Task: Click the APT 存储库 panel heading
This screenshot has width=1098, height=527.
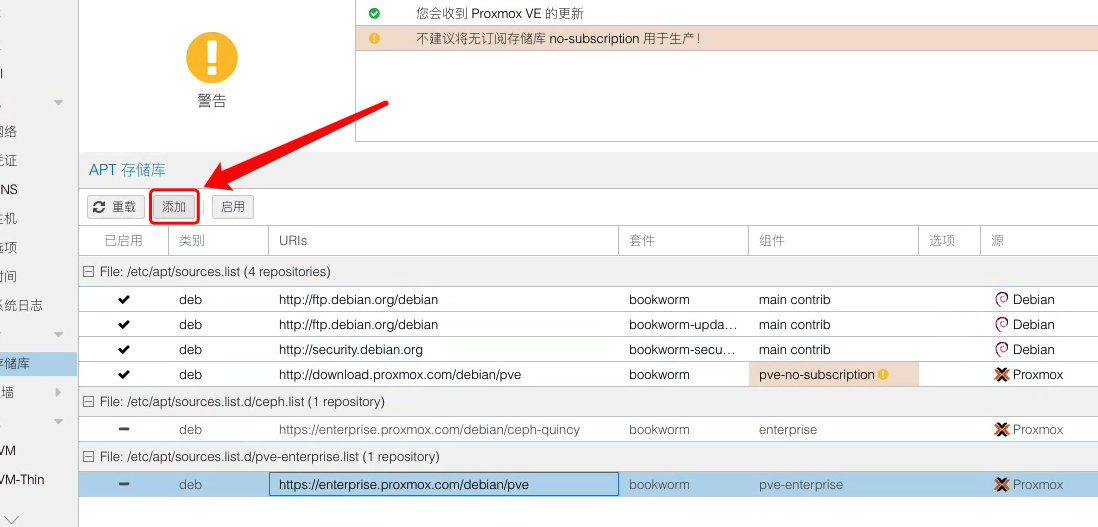Action: [127, 170]
